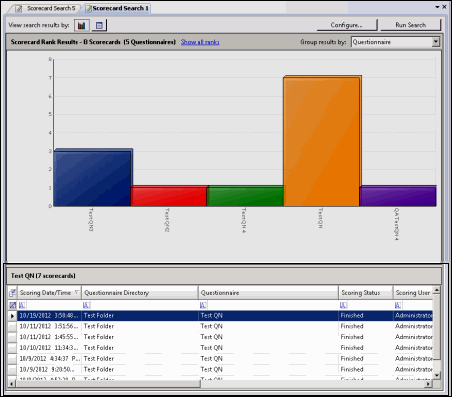Click the Configure... button
Image resolution: width=452 pixels, height=397 pixels.
[x=347, y=25]
